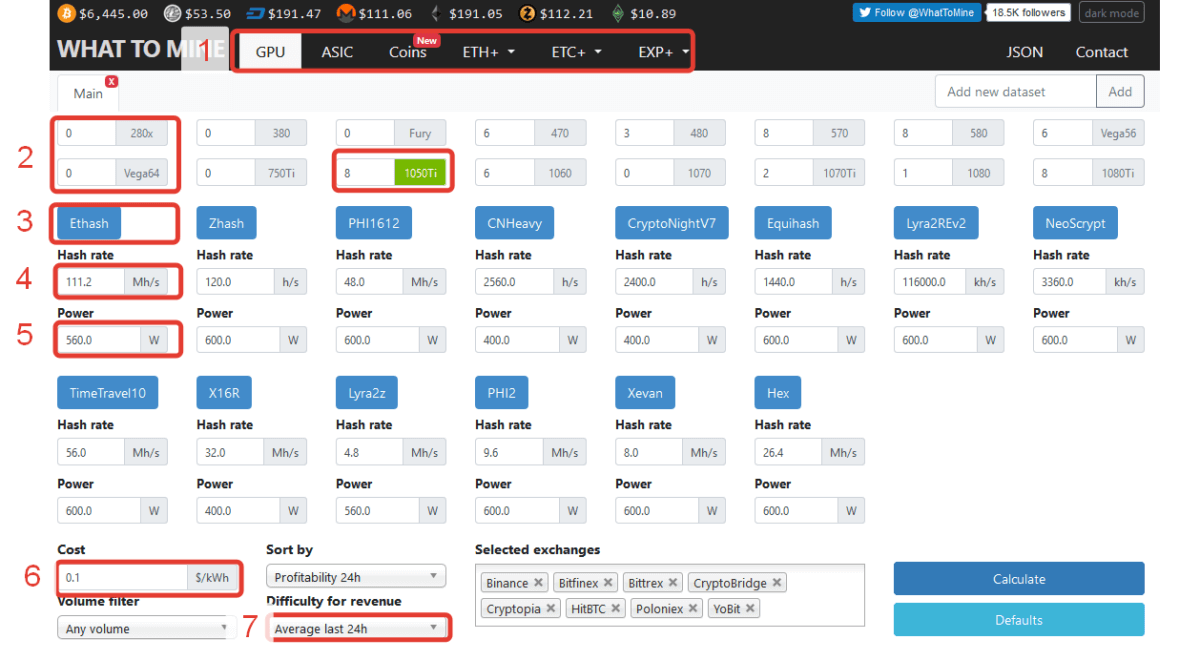Open the ETH+ dropdown menu
The width and height of the screenshot is (1200, 660).
tap(489, 52)
